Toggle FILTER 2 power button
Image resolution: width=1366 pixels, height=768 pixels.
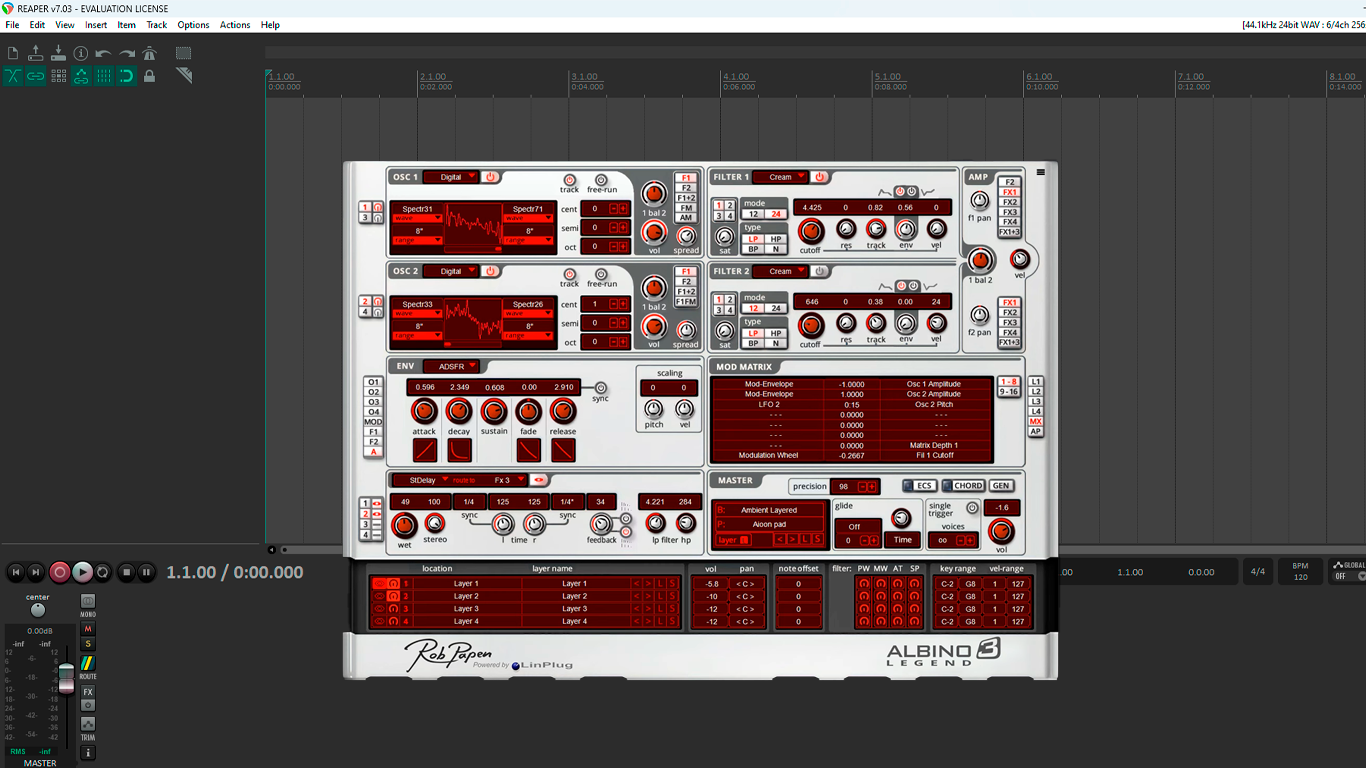click(x=820, y=271)
